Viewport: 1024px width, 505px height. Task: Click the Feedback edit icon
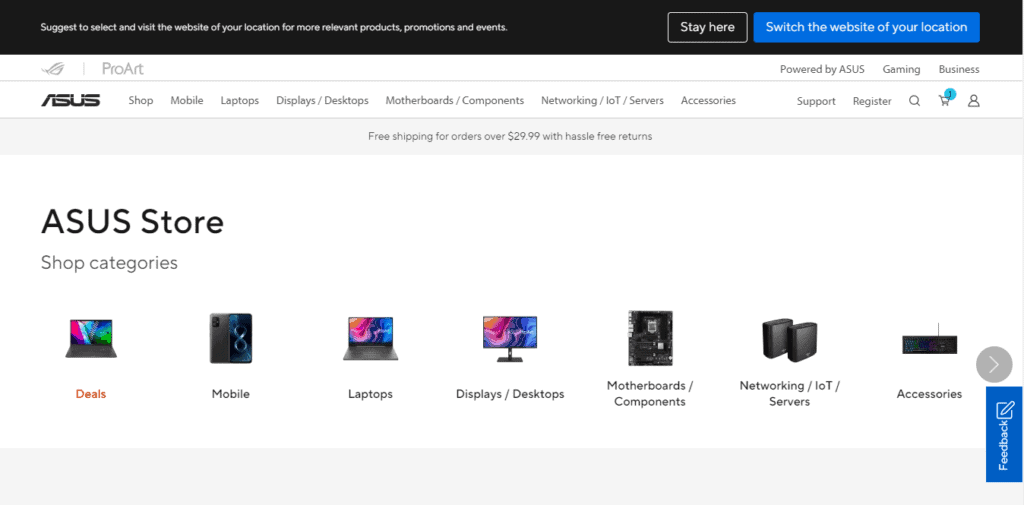click(x=1004, y=410)
